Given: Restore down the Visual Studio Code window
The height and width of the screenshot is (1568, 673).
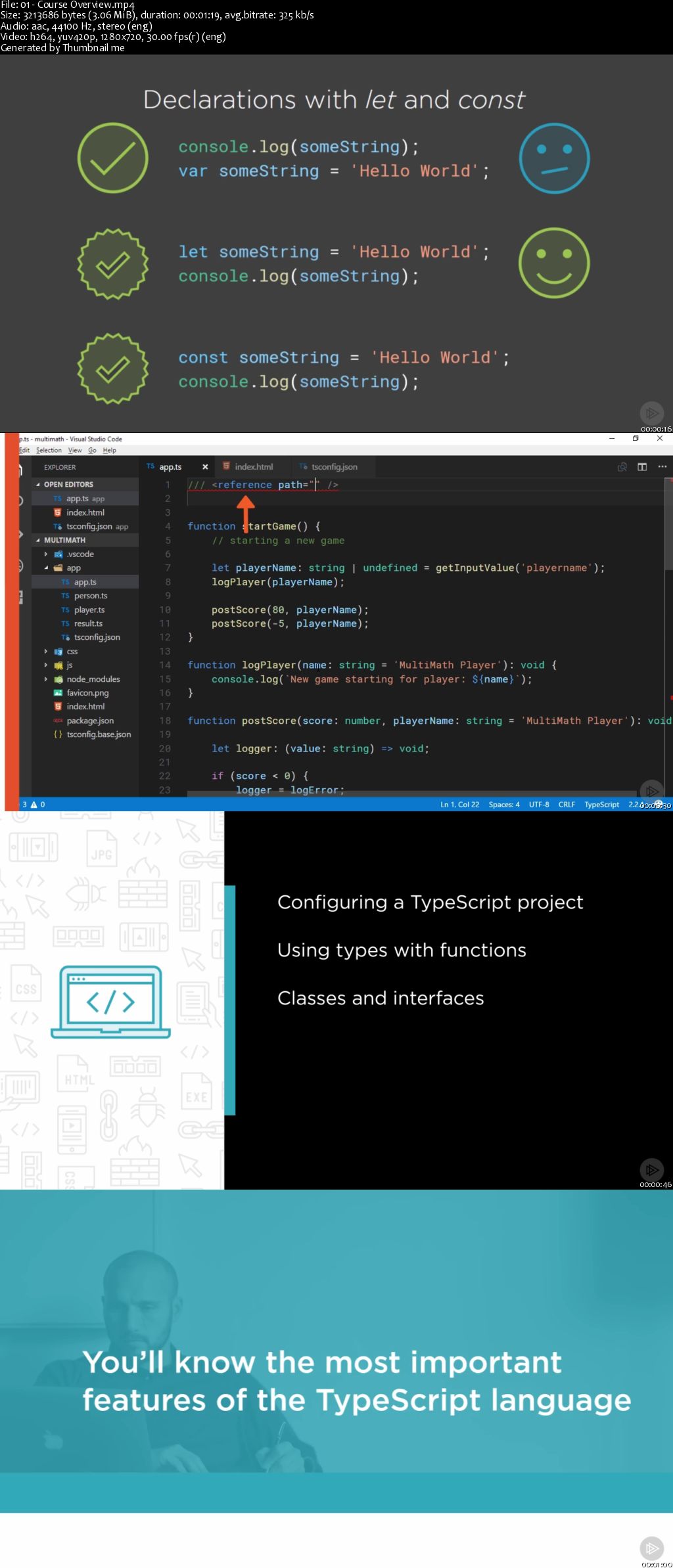Looking at the screenshot, I should point(636,439).
